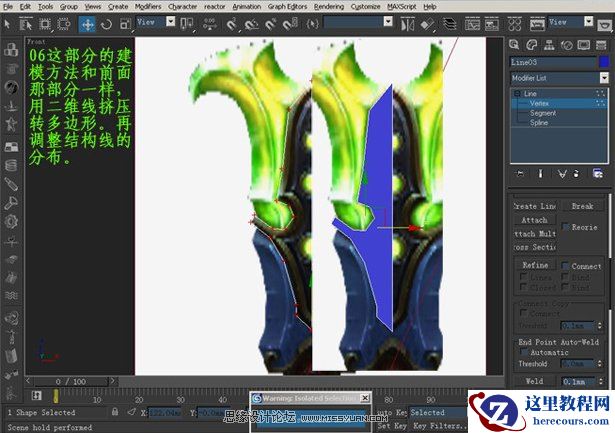Click Quick Render teapot icon
Screen dimensions: 615x433
(x=606, y=25)
